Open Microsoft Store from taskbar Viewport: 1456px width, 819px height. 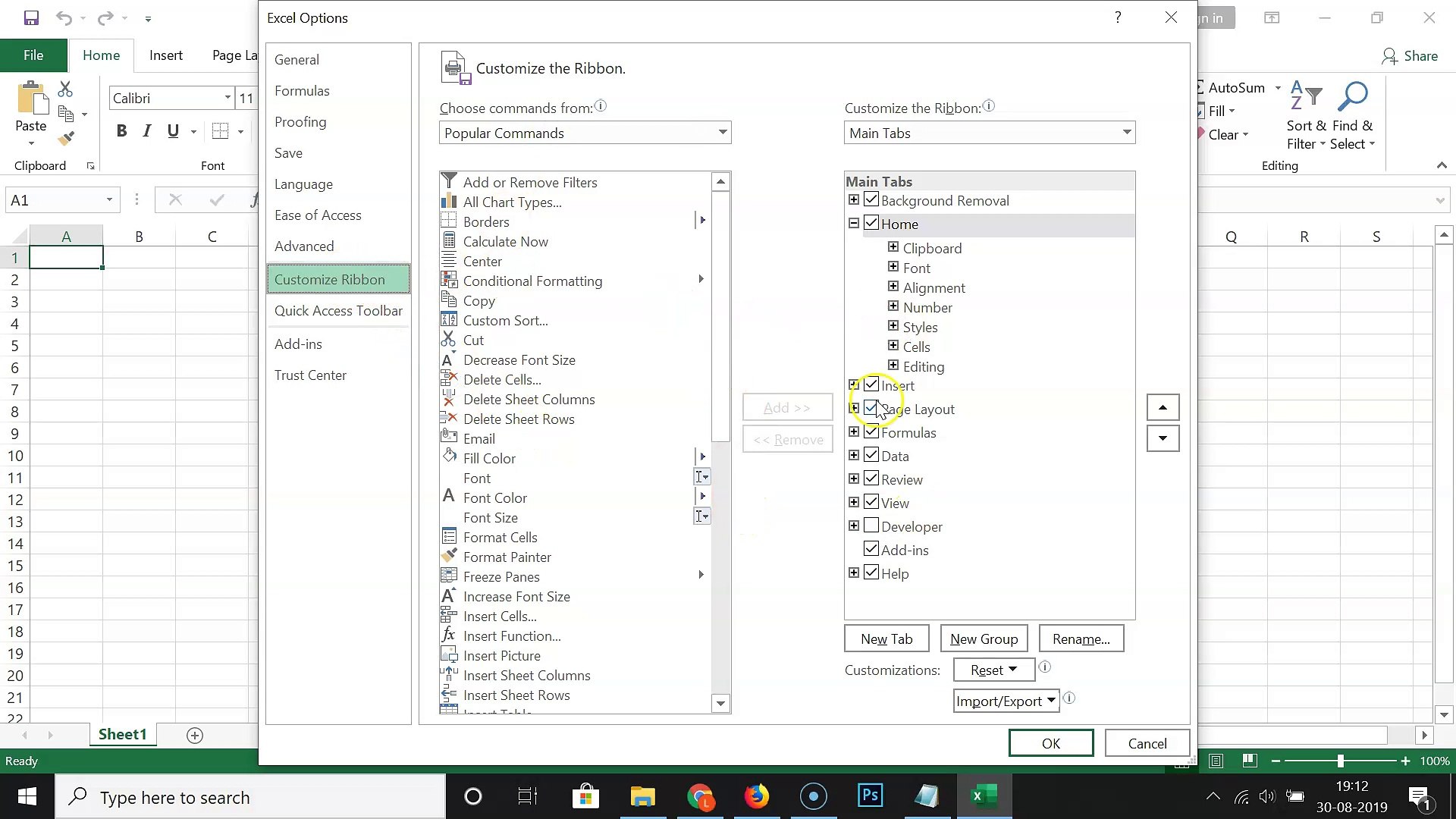coord(585,797)
